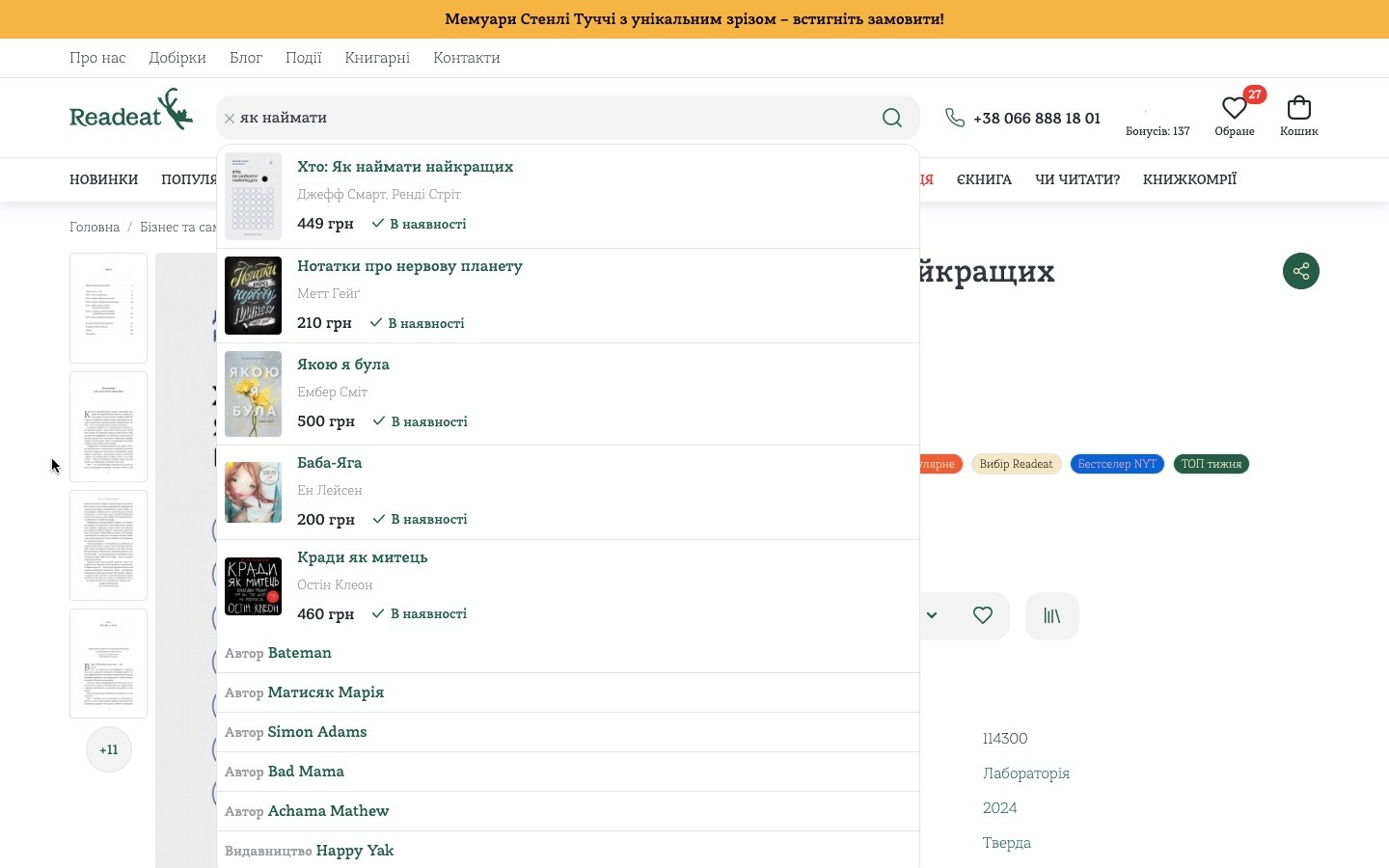Select result Нотатки про нервову планету
1389x868 pixels.
pos(410,266)
